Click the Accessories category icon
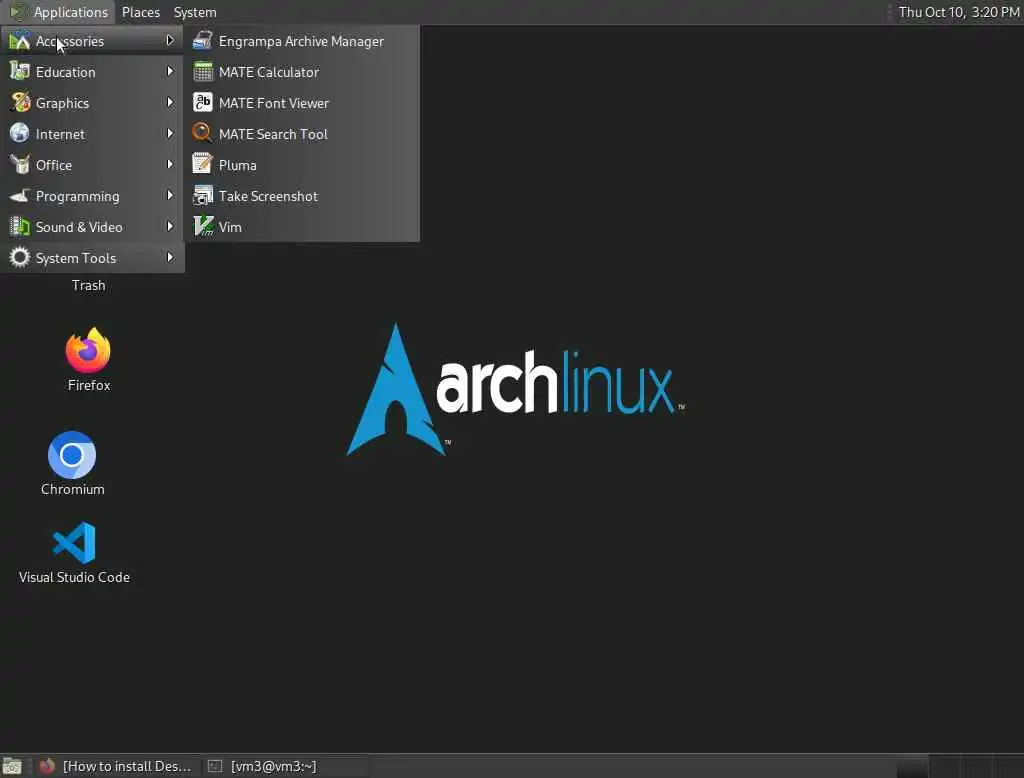The image size is (1024, 778). [x=20, y=41]
